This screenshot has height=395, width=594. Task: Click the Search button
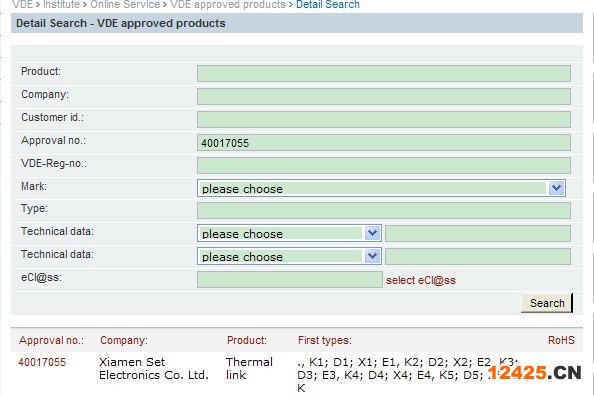547,303
